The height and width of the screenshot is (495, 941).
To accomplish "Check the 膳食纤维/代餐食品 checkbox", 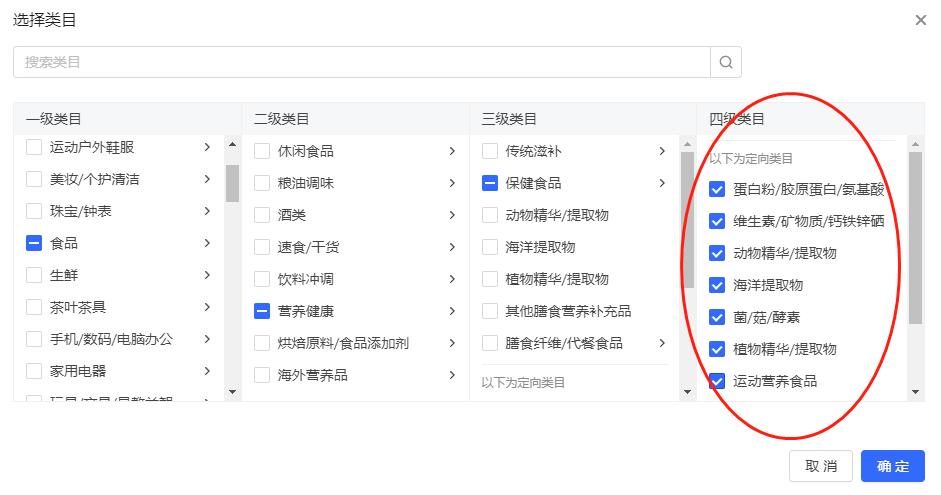I will point(490,343).
